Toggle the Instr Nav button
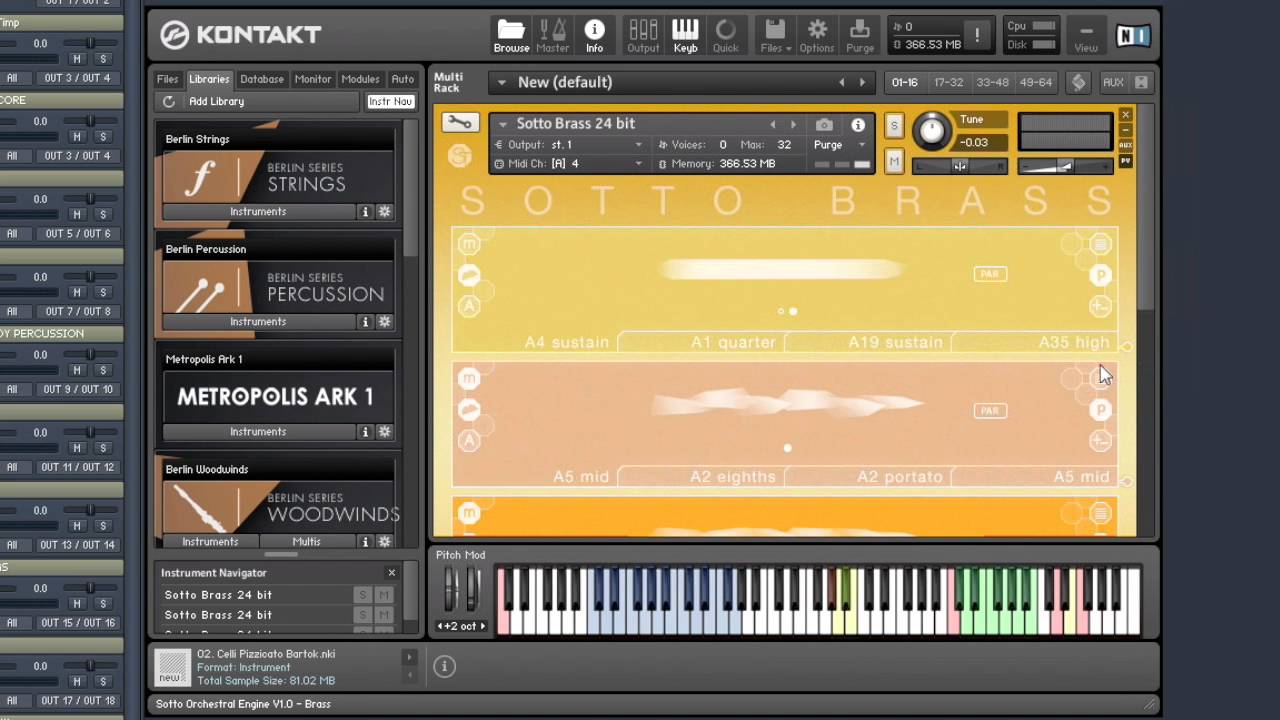The width and height of the screenshot is (1280, 720). [390, 101]
